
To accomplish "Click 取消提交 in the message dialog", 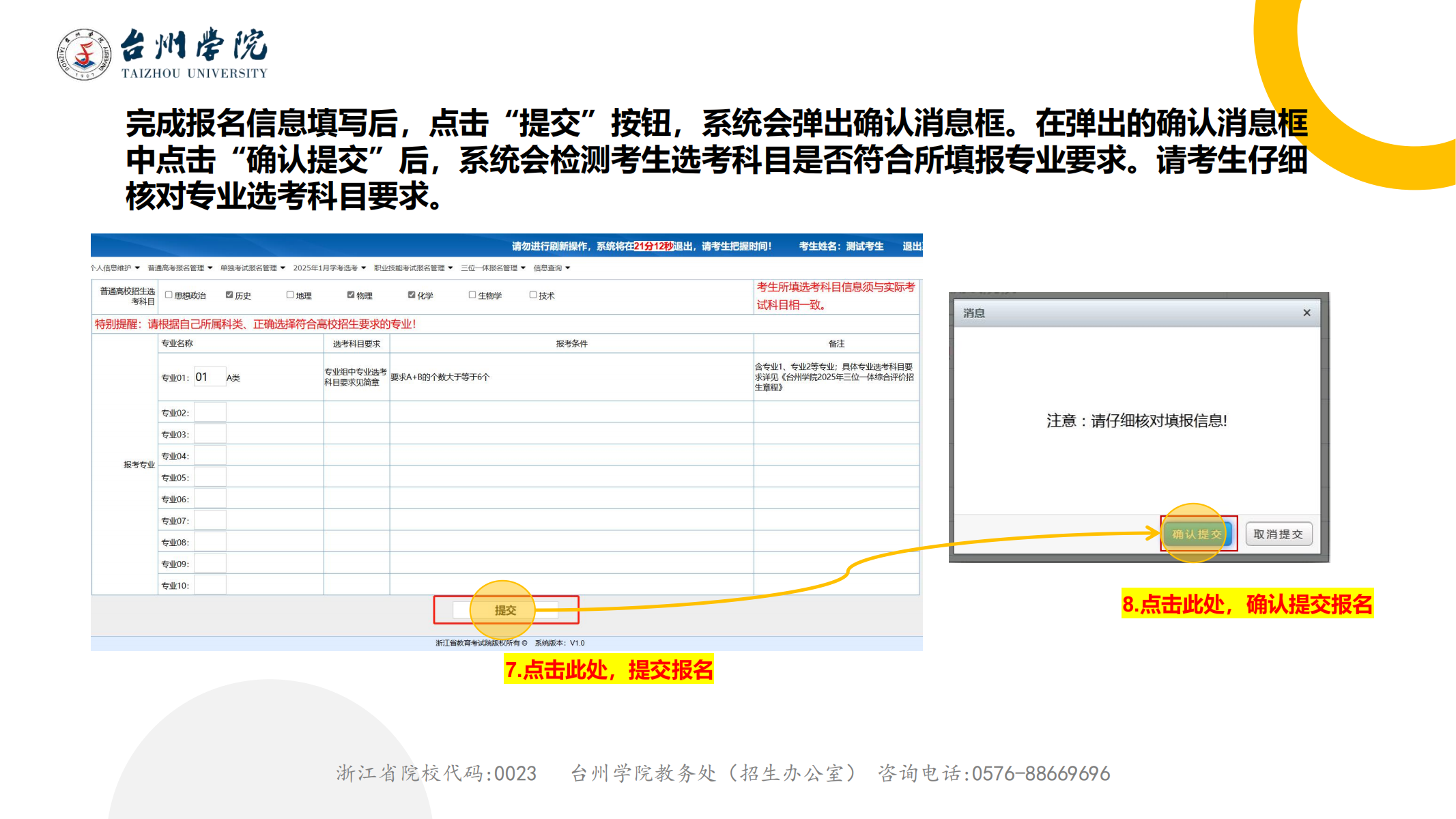I will coord(1279,534).
